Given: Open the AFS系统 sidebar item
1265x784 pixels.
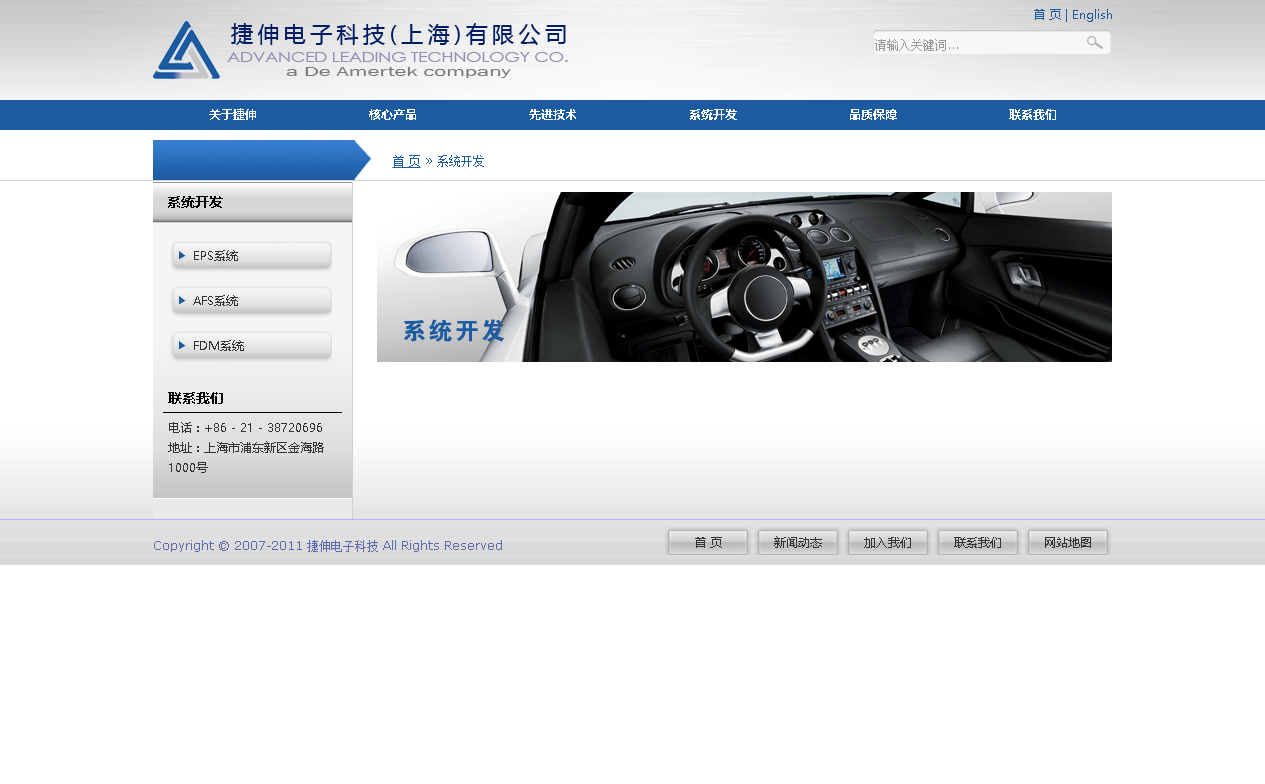Looking at the screenshot, I should (x=252, y=301).
